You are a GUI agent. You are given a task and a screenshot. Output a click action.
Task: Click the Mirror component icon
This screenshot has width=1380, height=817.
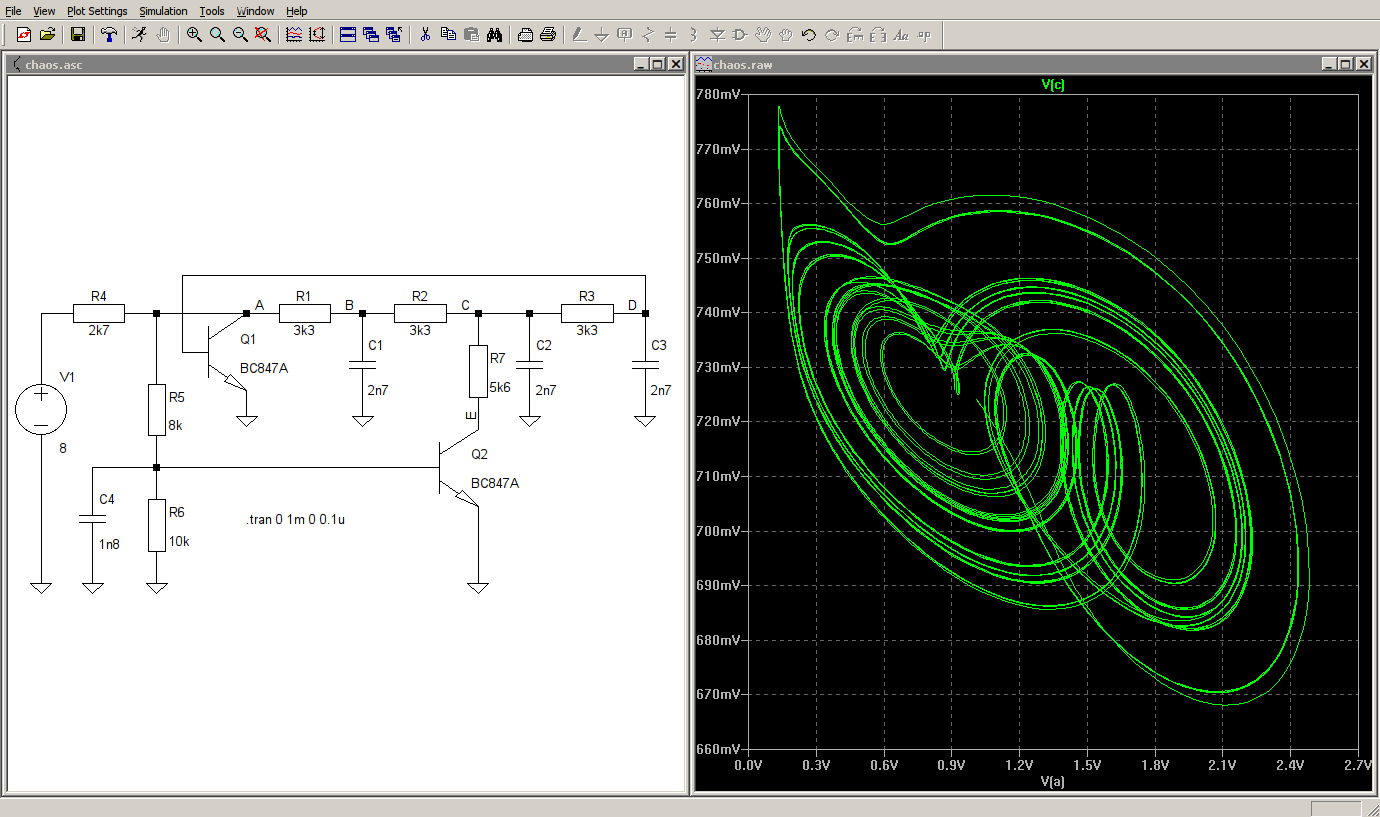[x=878, y=34]
